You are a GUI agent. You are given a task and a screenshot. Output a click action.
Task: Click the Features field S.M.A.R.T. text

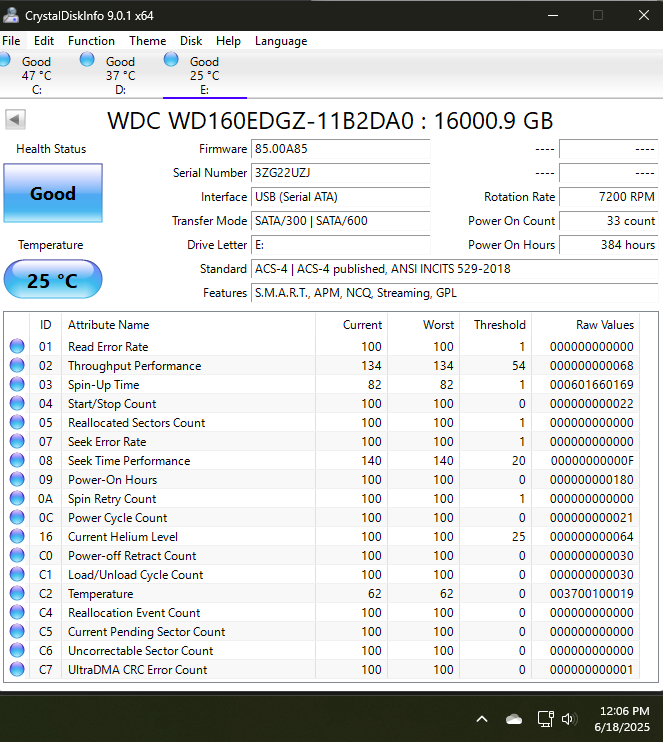(x=454, y=293)
